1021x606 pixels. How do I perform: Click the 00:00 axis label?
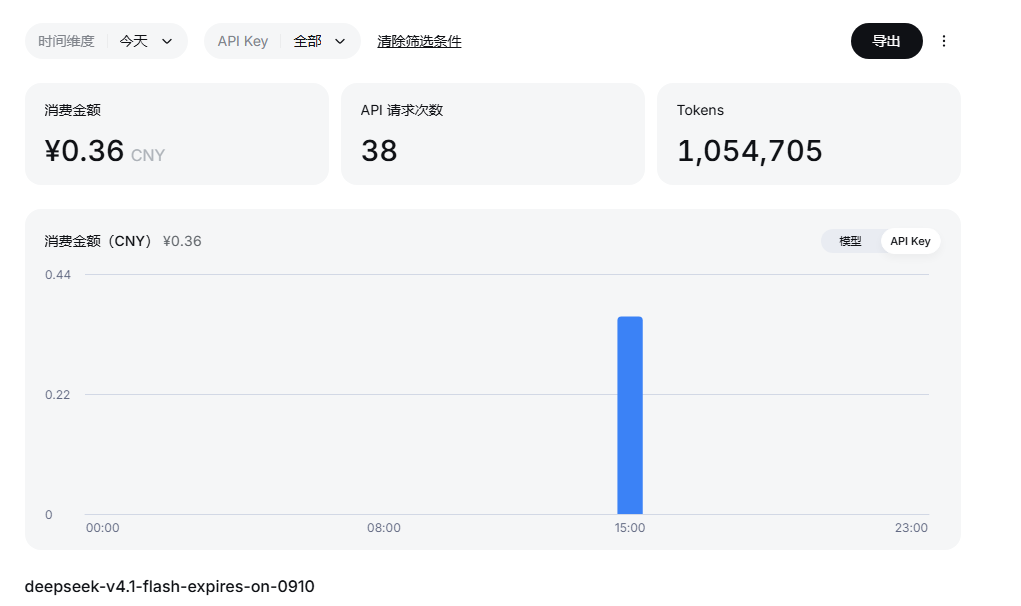point(102,528)
